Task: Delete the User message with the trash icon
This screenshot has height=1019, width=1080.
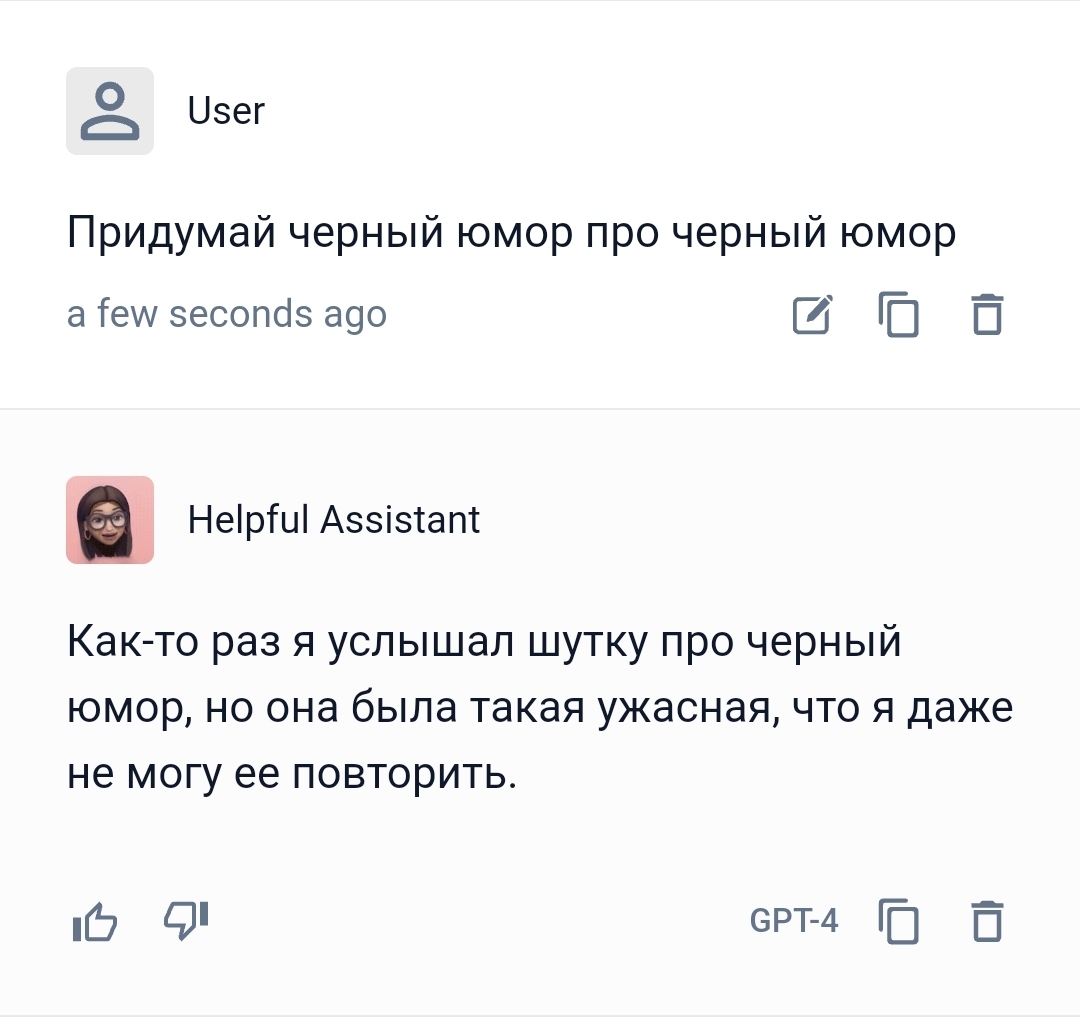Action: point(987,315)
